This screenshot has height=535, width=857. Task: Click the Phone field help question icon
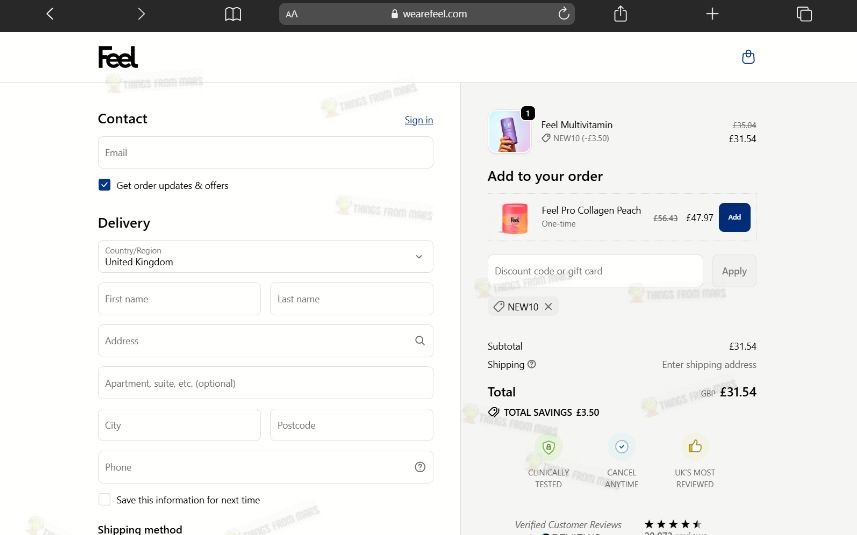[420, 467]
